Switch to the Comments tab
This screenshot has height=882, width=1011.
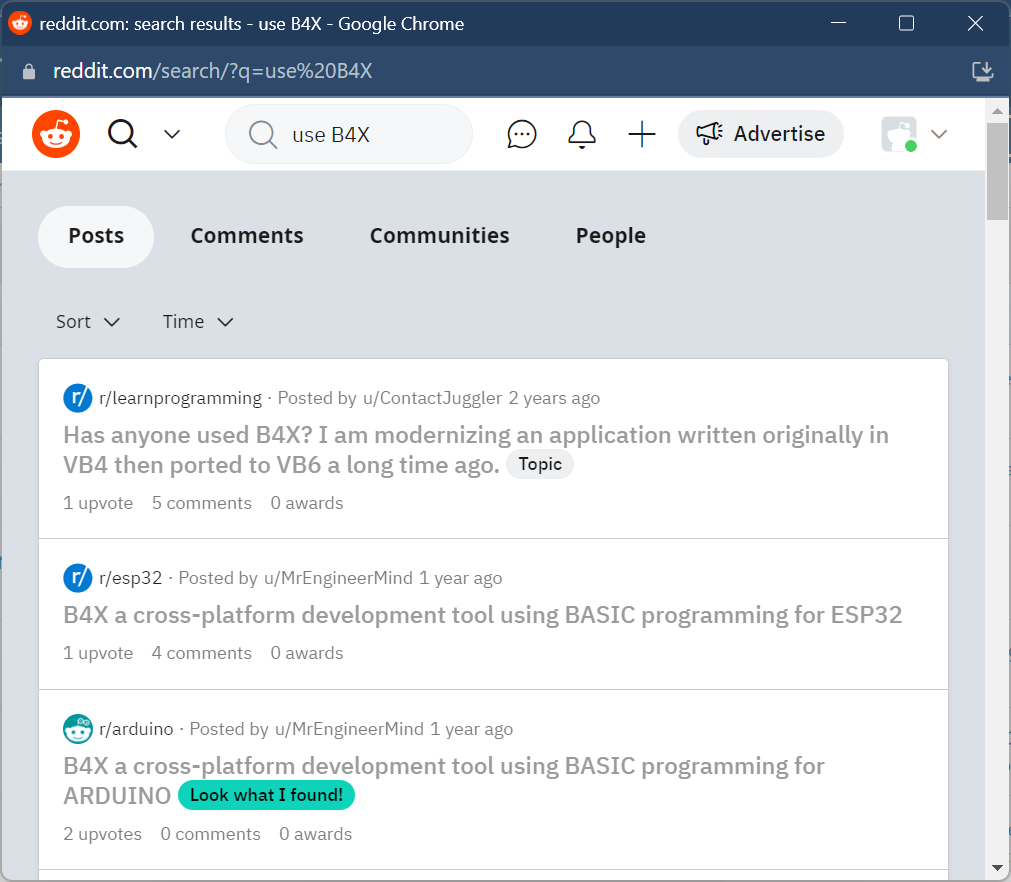[x=247, y=236]
